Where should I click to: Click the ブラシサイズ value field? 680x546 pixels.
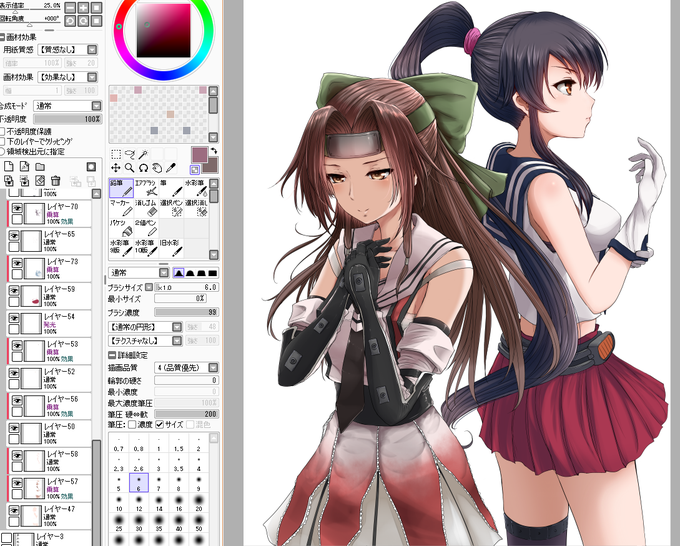click(186, 287)
